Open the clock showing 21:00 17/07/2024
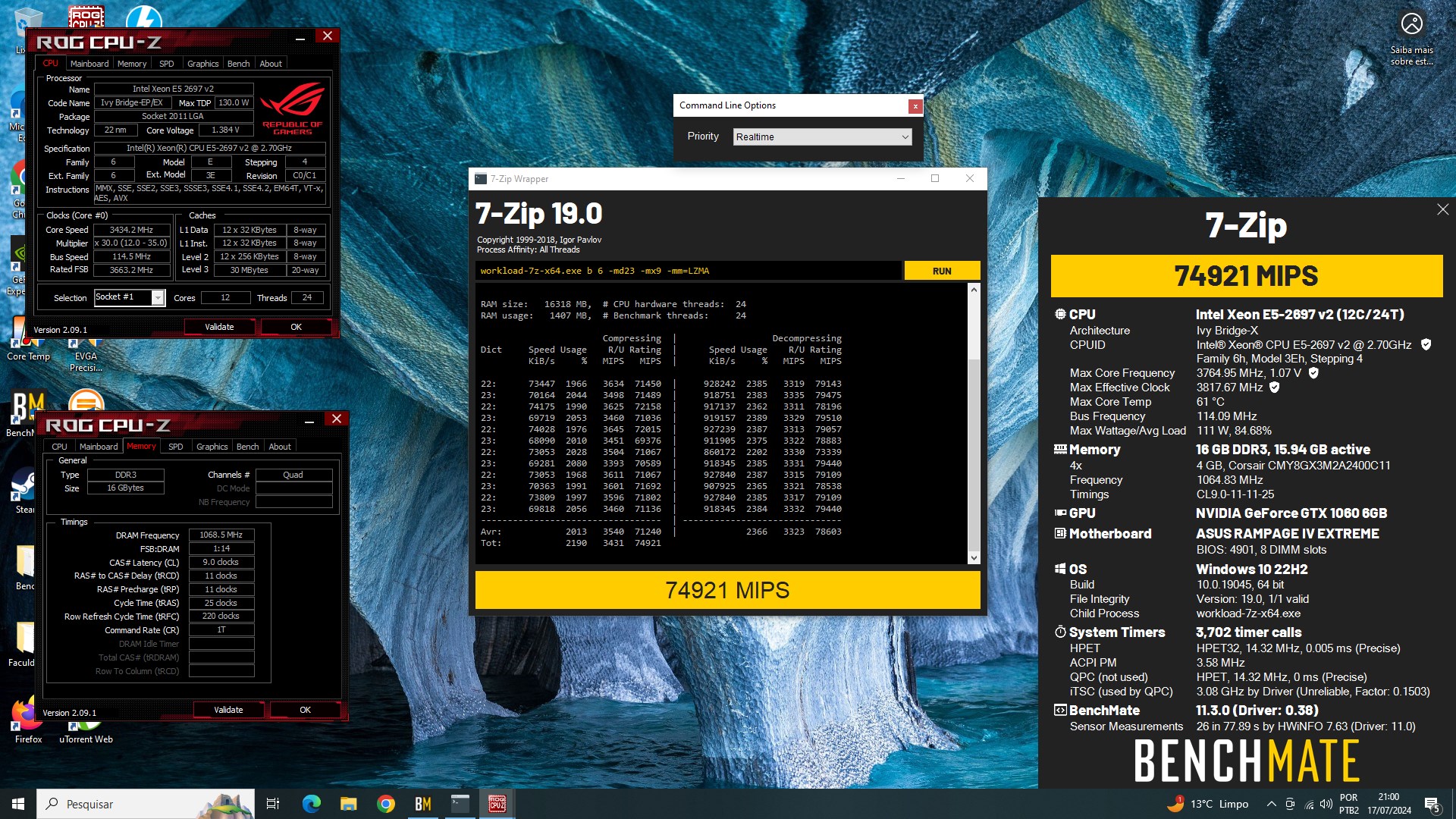The height and width of the screenshot is (819, 1456). pyautogui.click(x=1389, y=804)
